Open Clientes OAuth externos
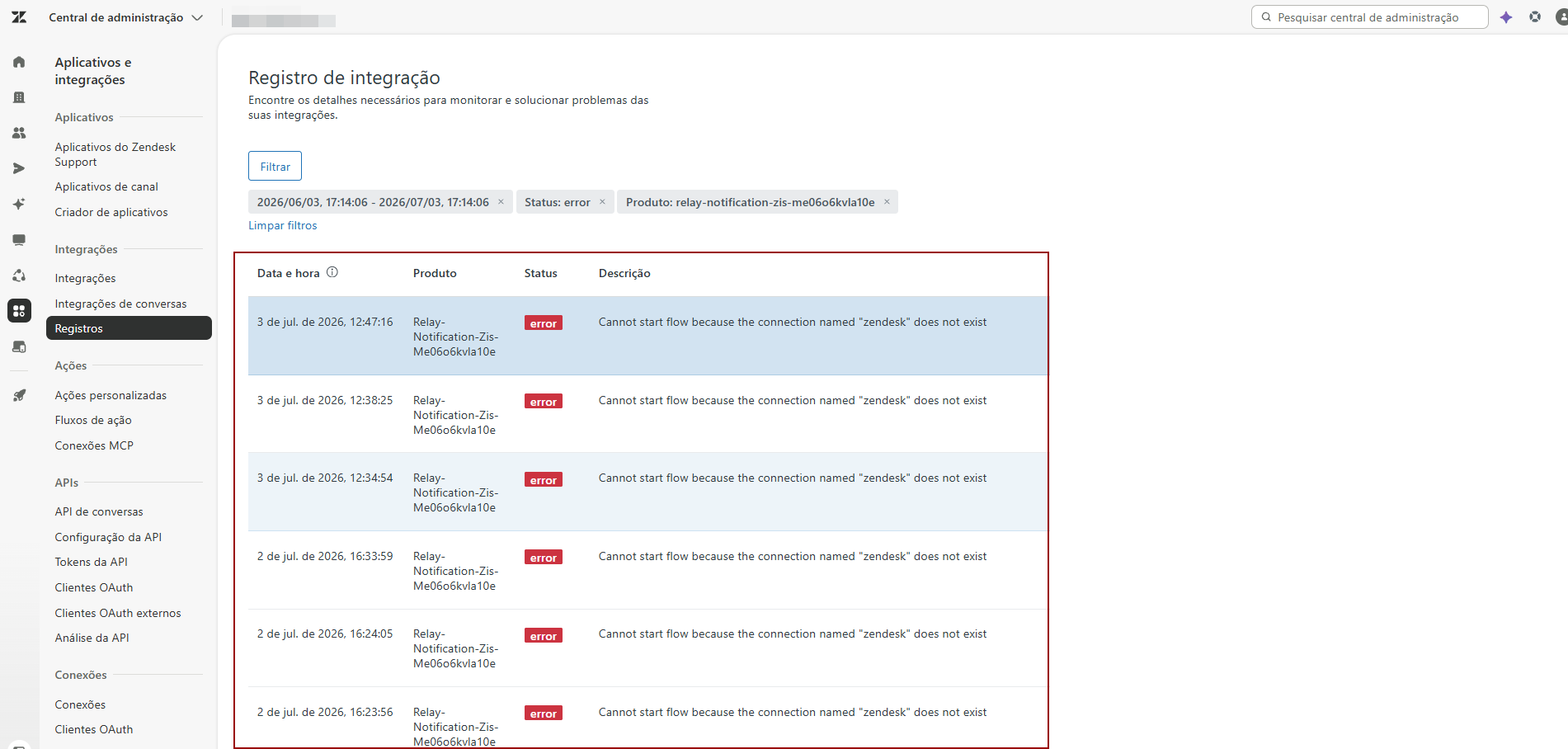This screenshot has height=749, width=1568. [x=118, y=613]
